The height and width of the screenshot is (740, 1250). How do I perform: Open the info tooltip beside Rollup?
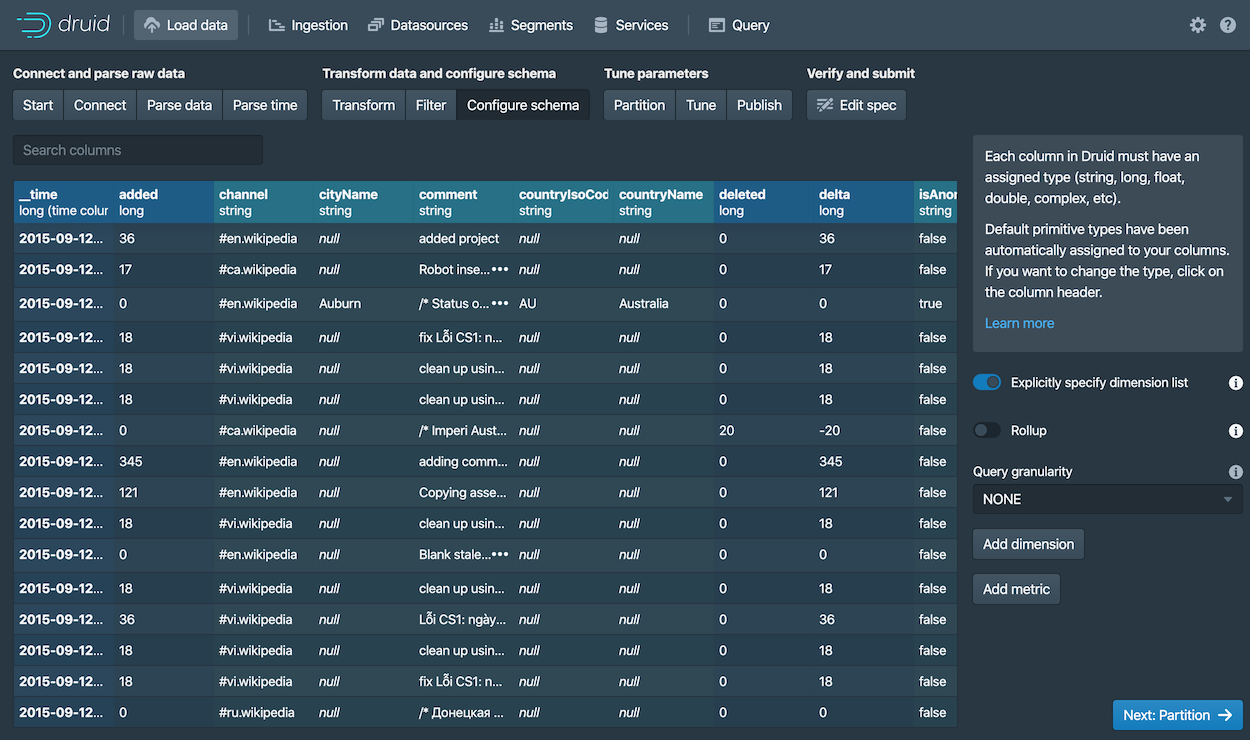1235,431
